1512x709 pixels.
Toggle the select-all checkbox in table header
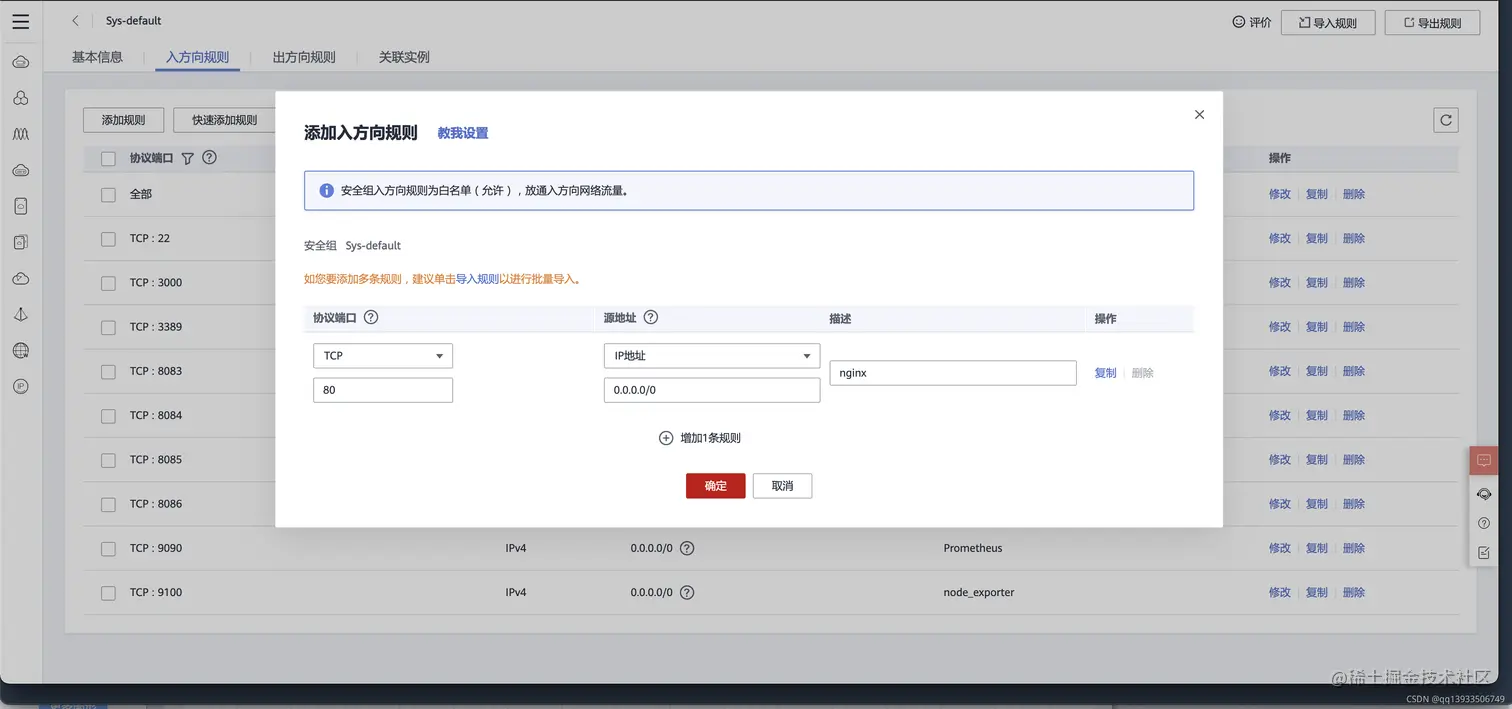[108, 158]
